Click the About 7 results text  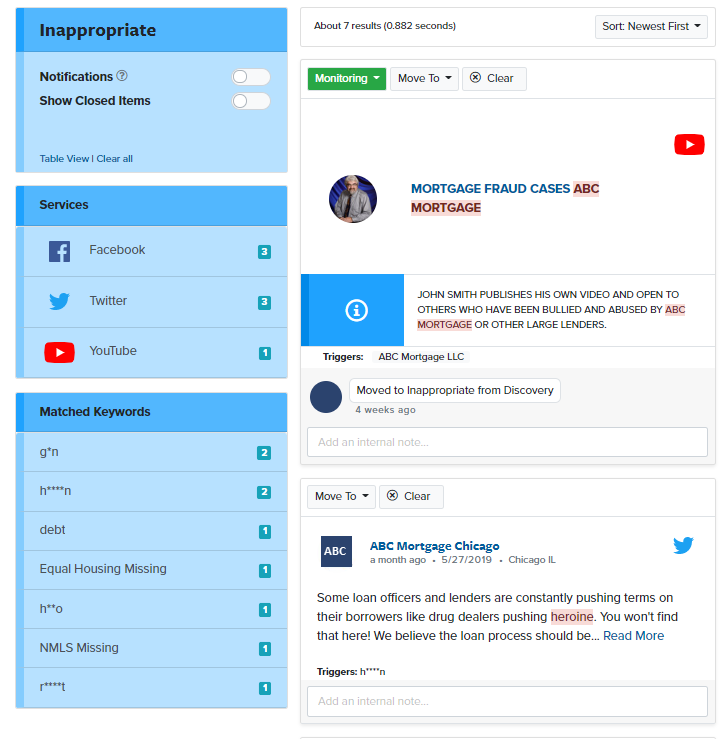tap(385, 26)
